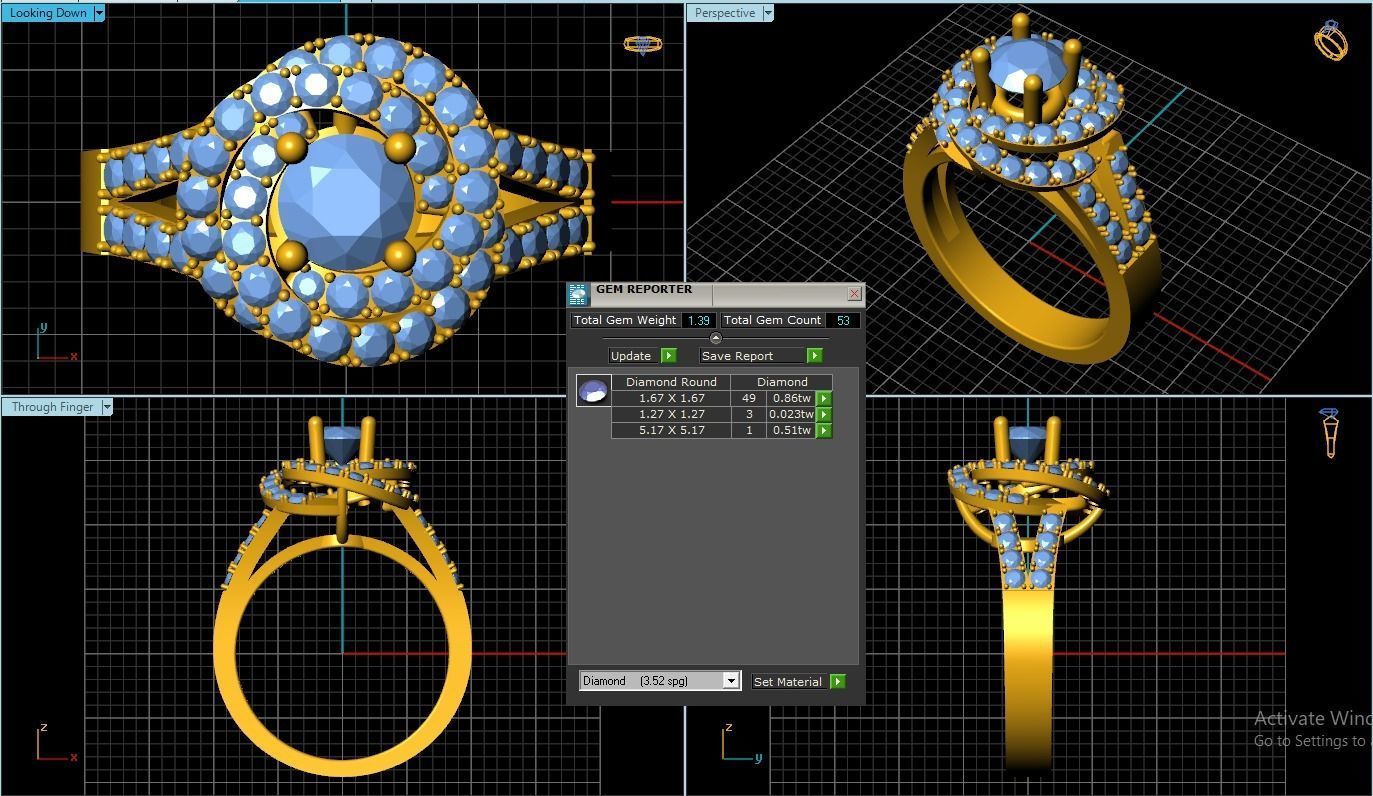Click the 0.51tw weight cell
Image resolution: width=1373 pixels, height=796 pixels.
point(792,430)
